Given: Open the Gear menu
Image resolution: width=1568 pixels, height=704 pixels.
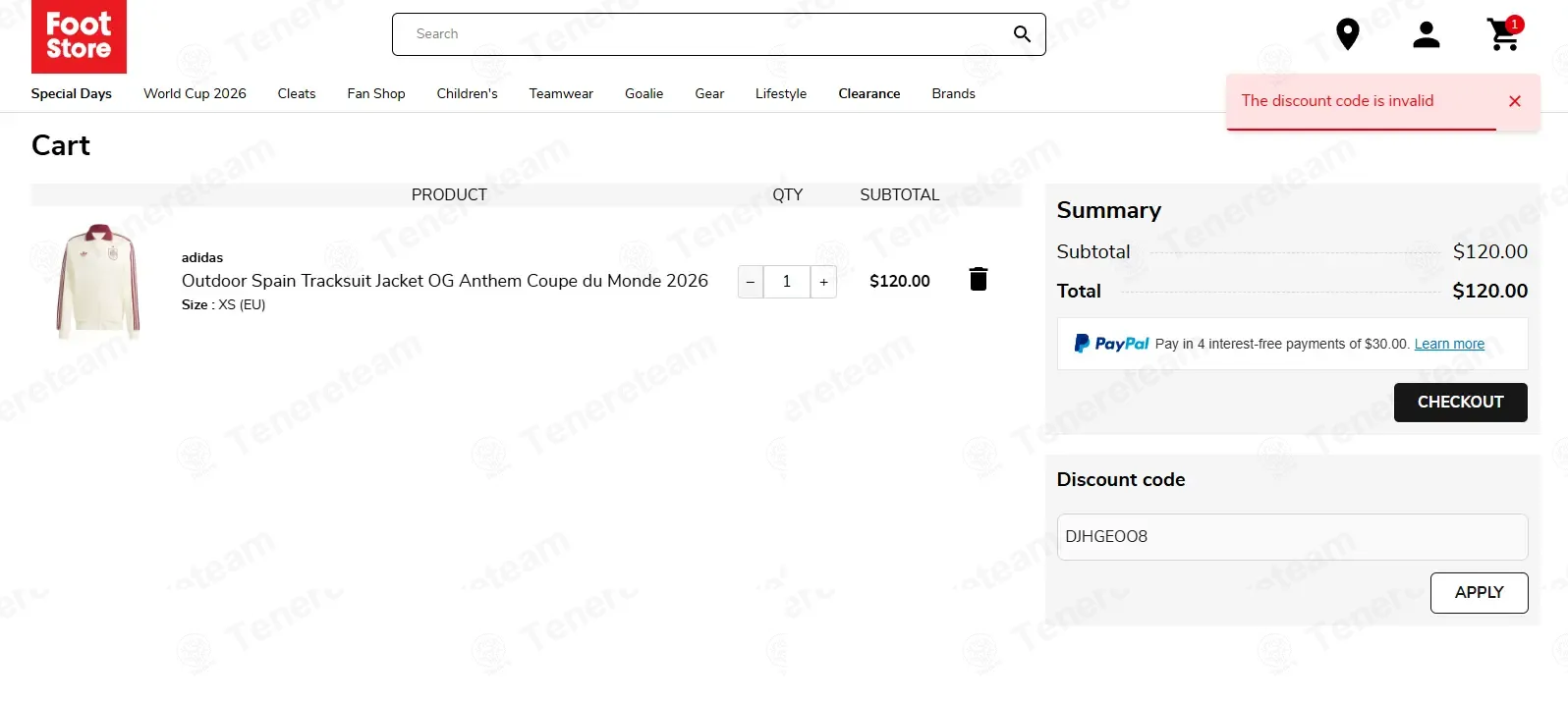Looking at the screenshot, I should [x=709, y=93].
